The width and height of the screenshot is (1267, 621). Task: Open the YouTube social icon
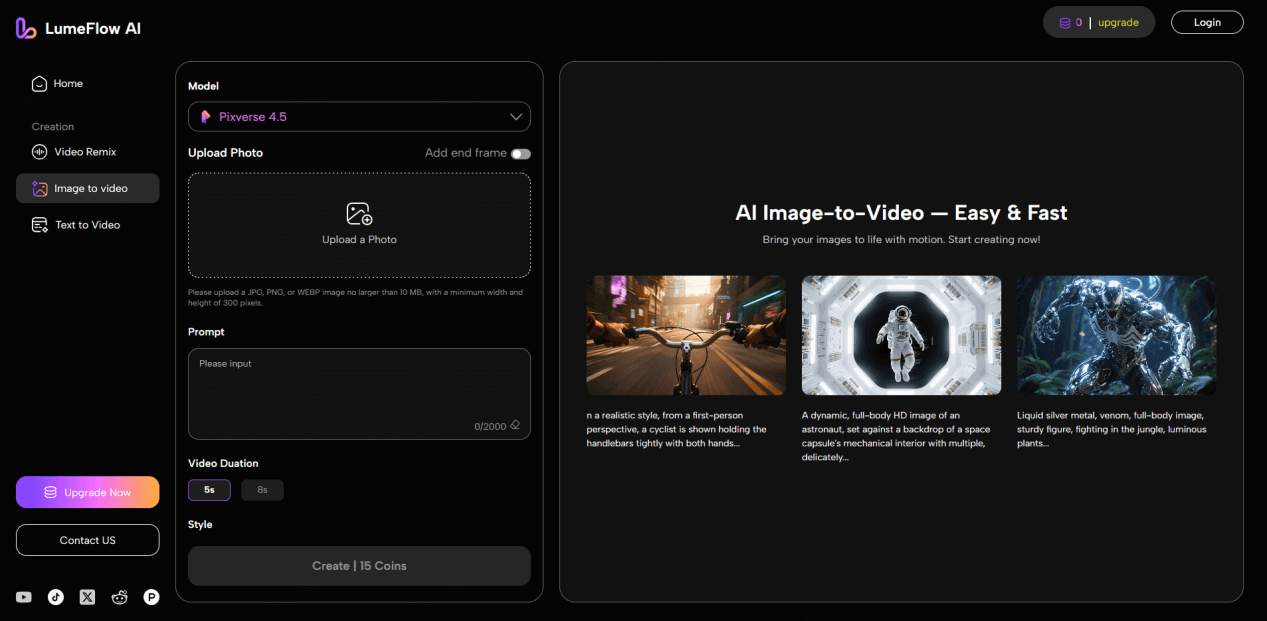coord(24,597)
